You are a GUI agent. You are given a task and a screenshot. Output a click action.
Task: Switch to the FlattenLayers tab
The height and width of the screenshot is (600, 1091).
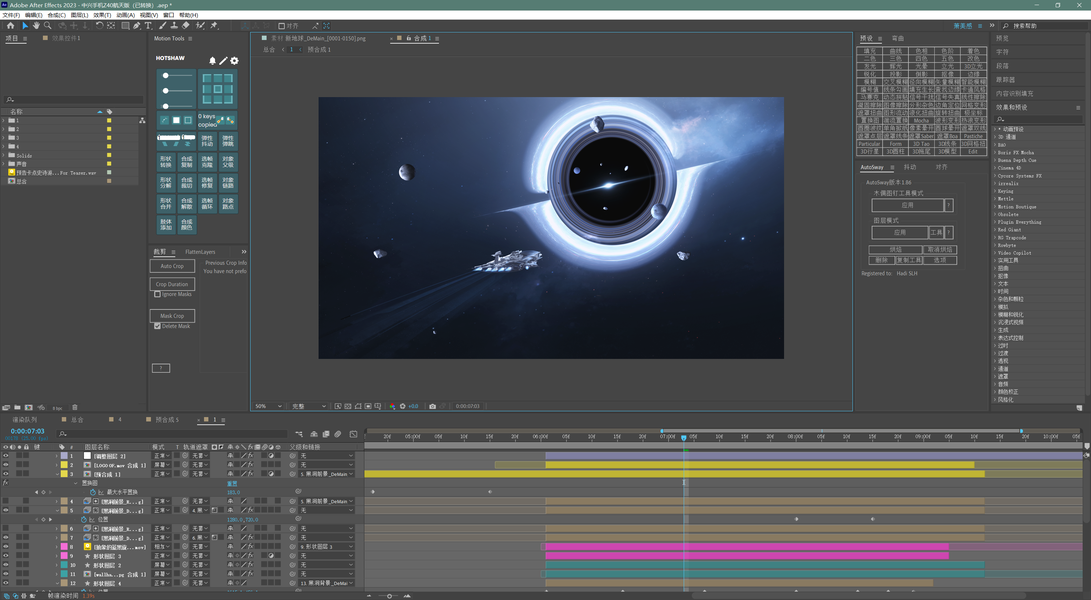pyautogui.click(x=200, y=251)
